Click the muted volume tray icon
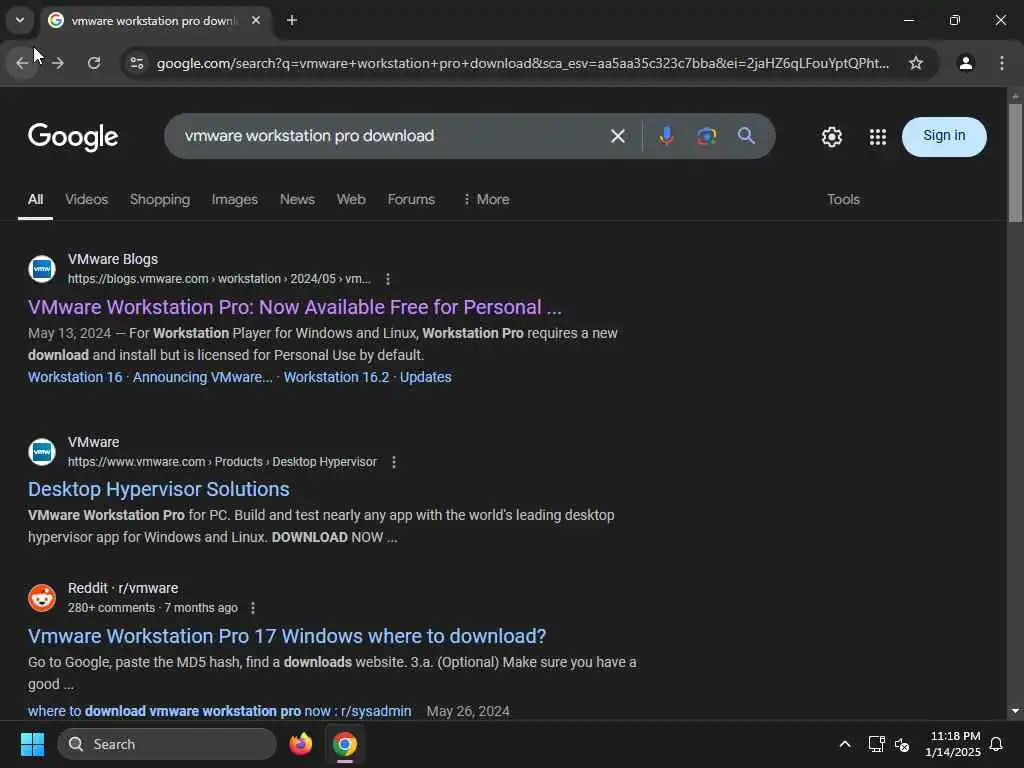 pos(902,744)
